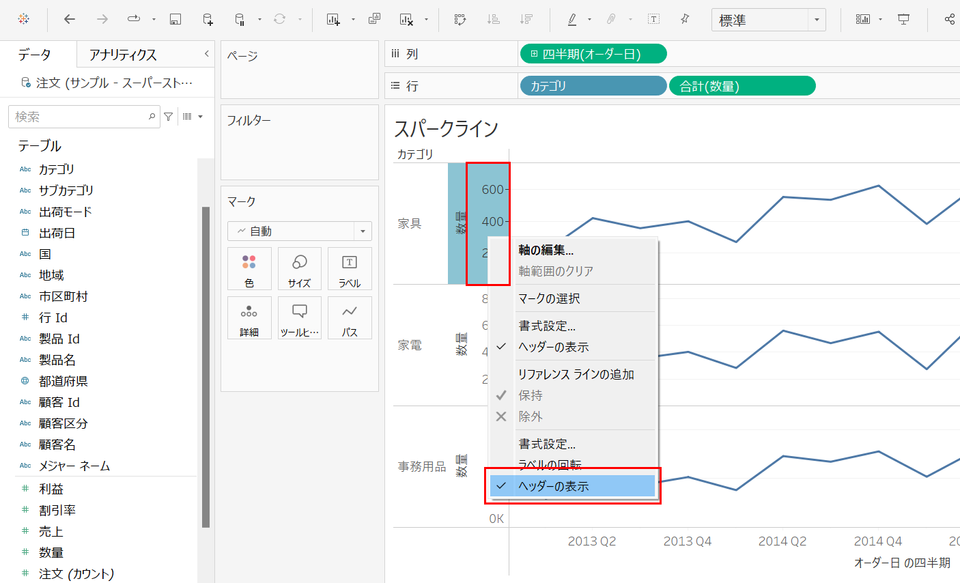Save the workbook with the disk icon
The image size is (960, 583).
click(x=175, y=20)
